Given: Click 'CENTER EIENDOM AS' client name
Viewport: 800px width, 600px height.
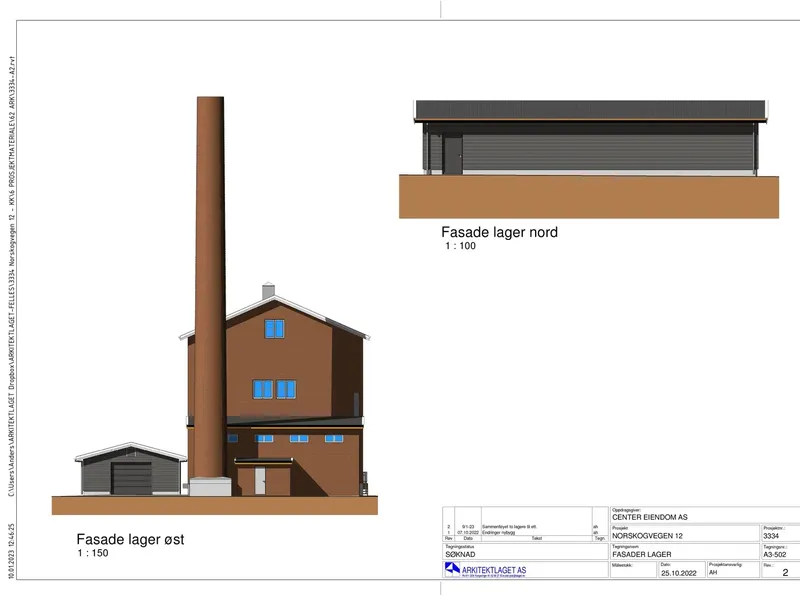Looking at the screenshot, I should click(x=649, y=517).
